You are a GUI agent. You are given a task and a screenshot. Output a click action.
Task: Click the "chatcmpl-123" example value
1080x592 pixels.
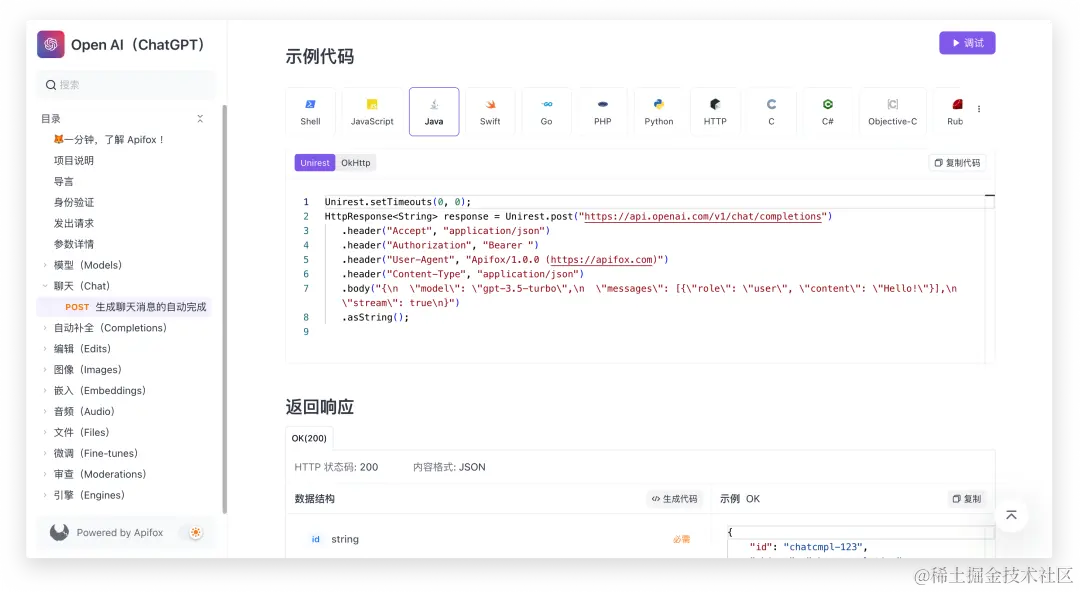coord(822,547)
